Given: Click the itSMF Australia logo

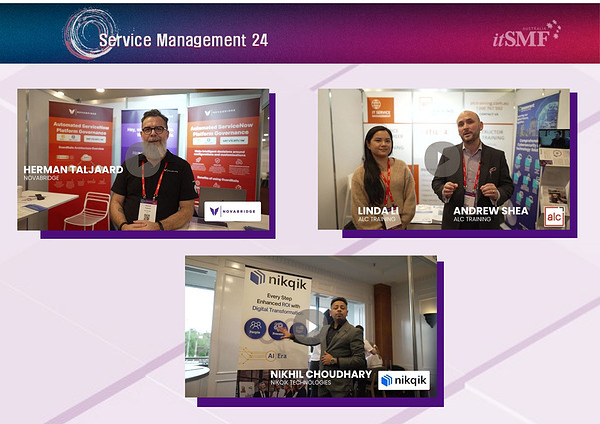Looking at the screenshot, I should (527, 34).
